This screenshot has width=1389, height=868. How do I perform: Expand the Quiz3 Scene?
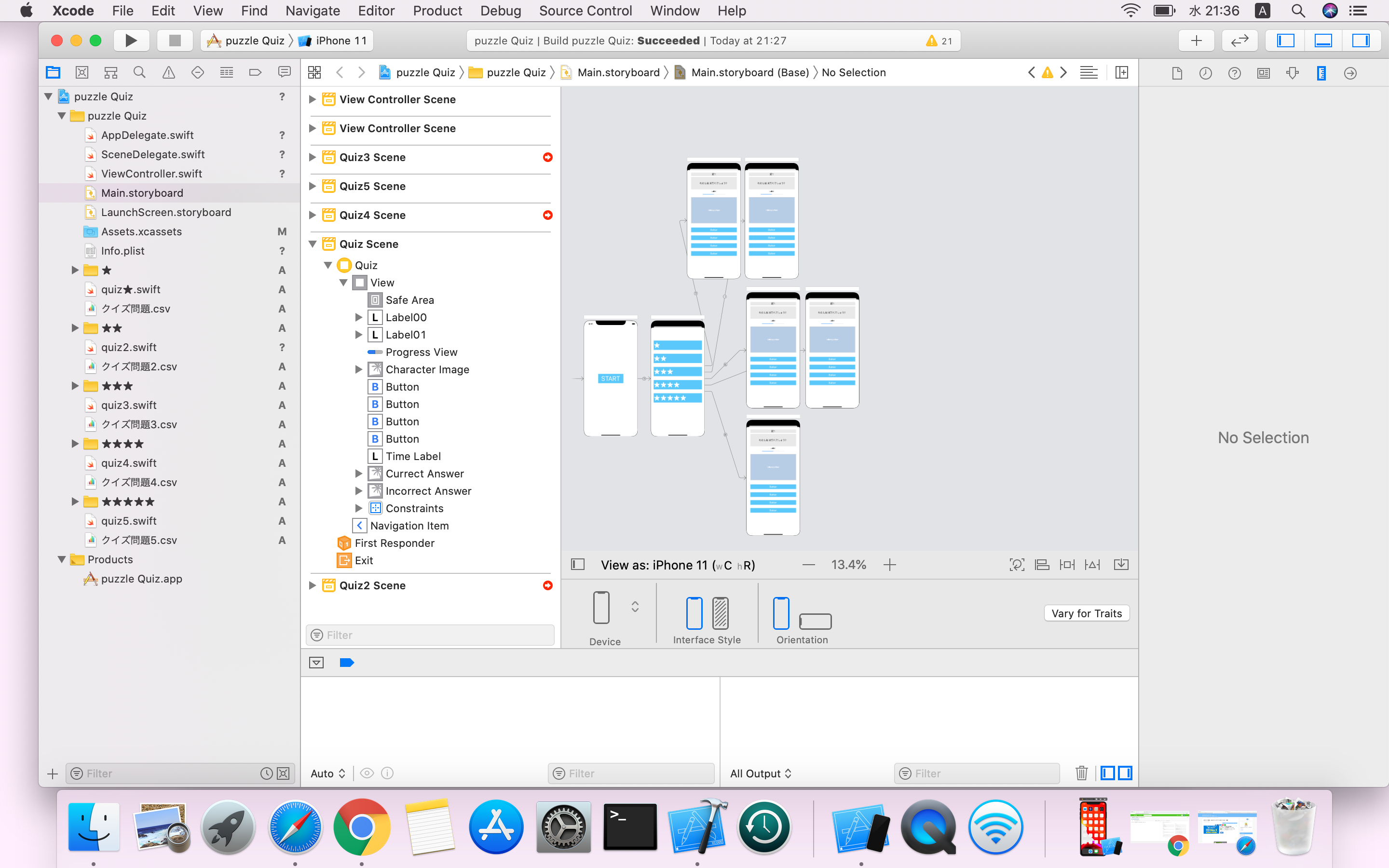312,157
